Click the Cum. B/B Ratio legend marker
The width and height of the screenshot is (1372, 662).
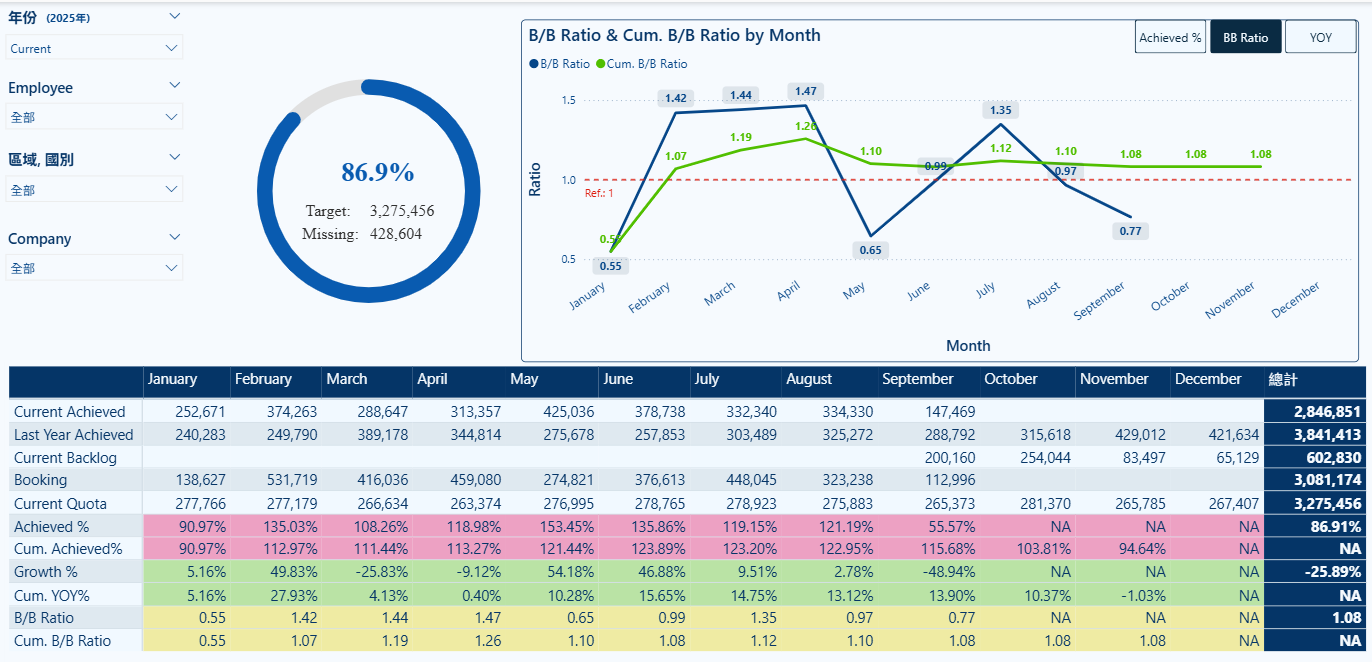coord(601,64)
